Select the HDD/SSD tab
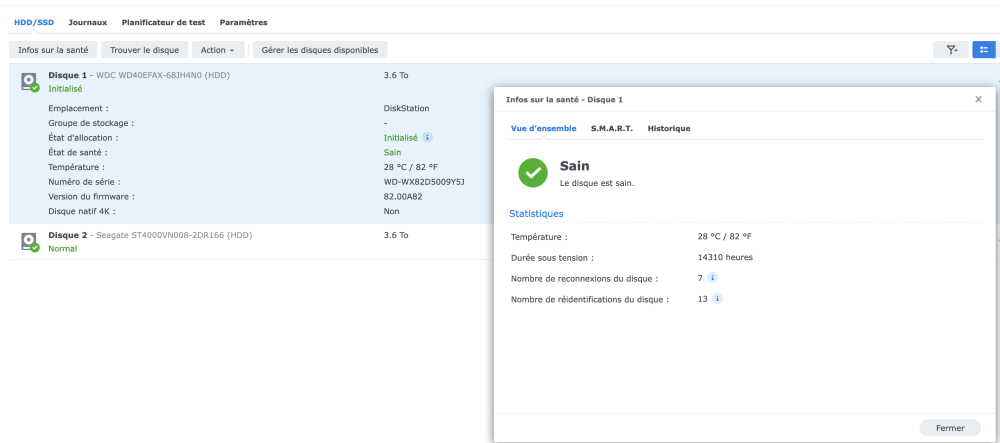Viewport: 1000px width, 443px height. tap(34, 22)
